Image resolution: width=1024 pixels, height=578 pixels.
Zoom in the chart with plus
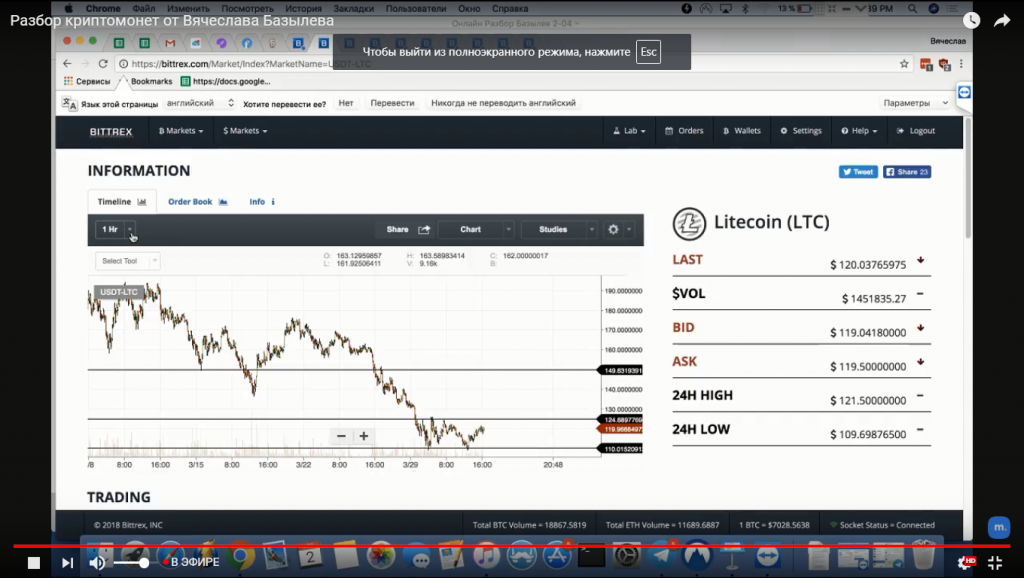coord(364,436)
